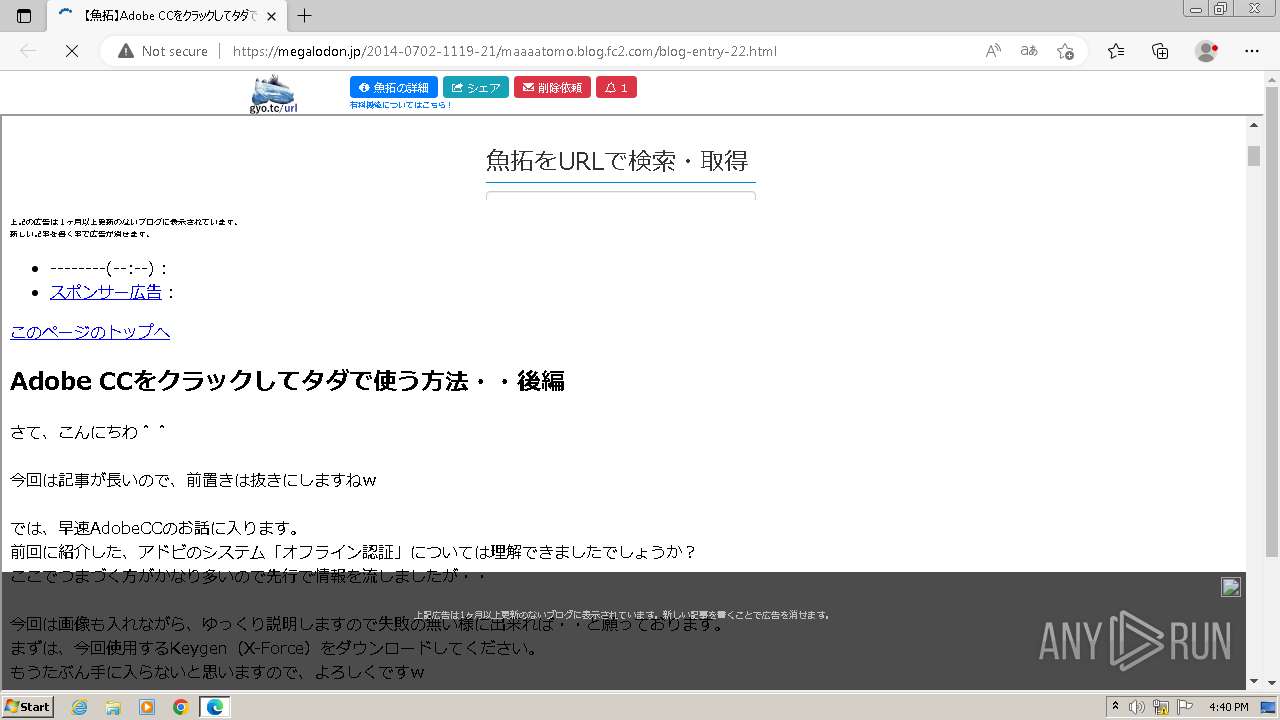This screenshot has width=1280, height=720.
Task: Click the 魚拓をURLで検索・取得 heading
Action: 617,161
